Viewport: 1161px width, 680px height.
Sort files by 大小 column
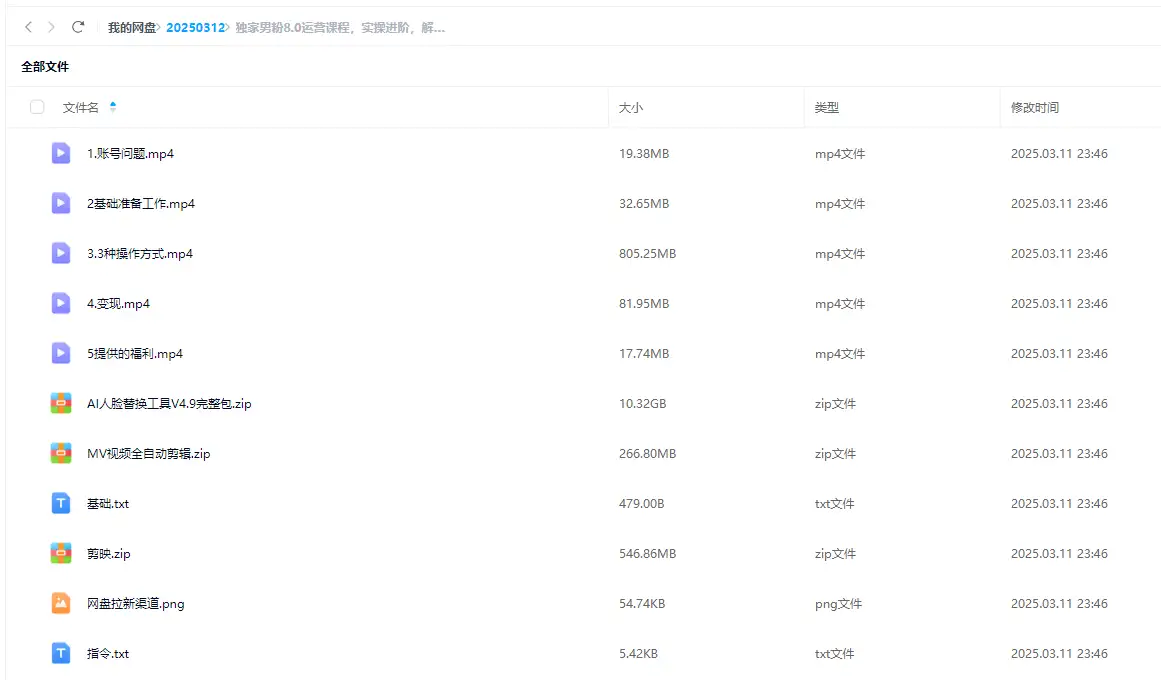click(x=631, y=107)
